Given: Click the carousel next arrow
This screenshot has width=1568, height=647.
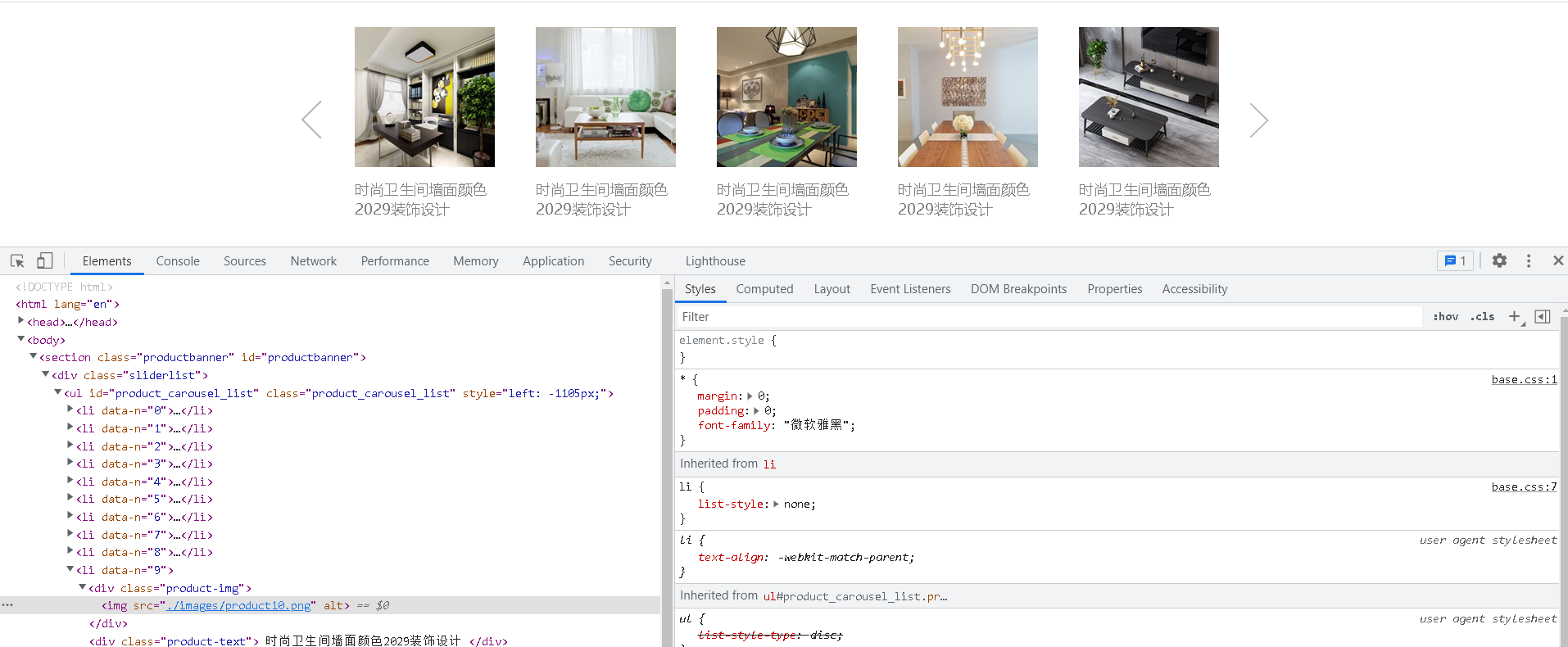Looking at the screenshot, I should point(1259,120).
